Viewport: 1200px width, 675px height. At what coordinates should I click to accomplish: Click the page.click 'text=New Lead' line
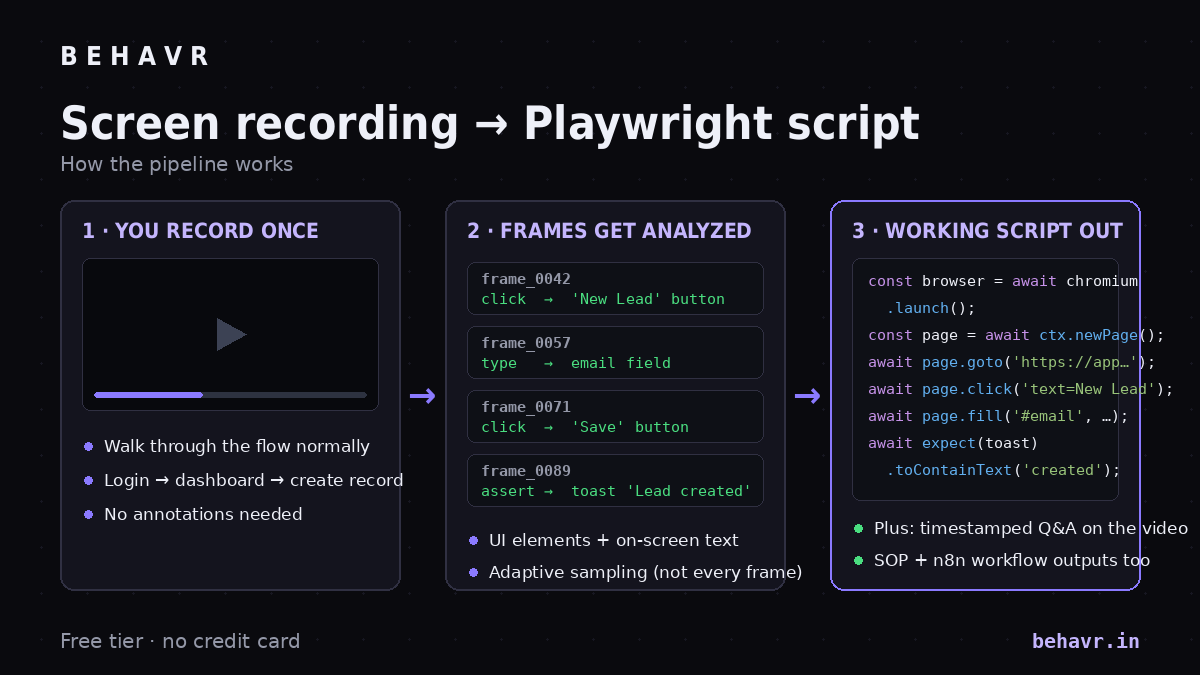1021,390
